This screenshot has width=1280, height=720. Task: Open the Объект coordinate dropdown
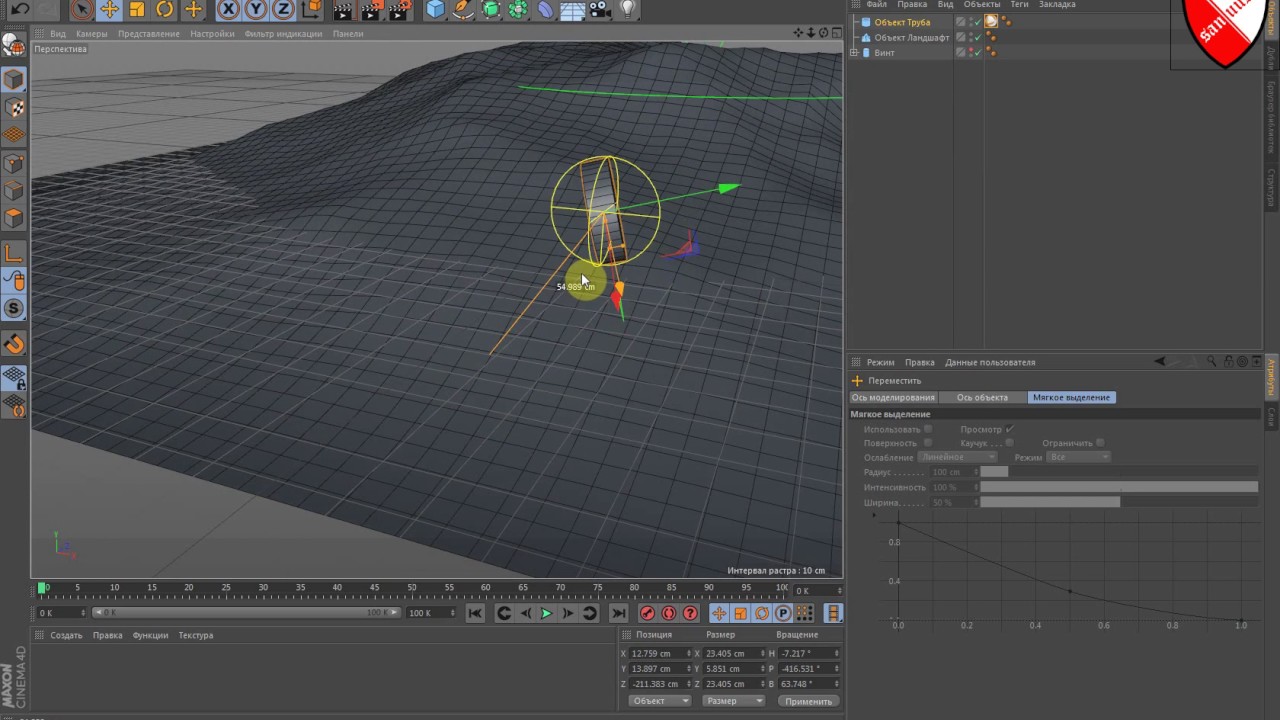tap(661, 701)
